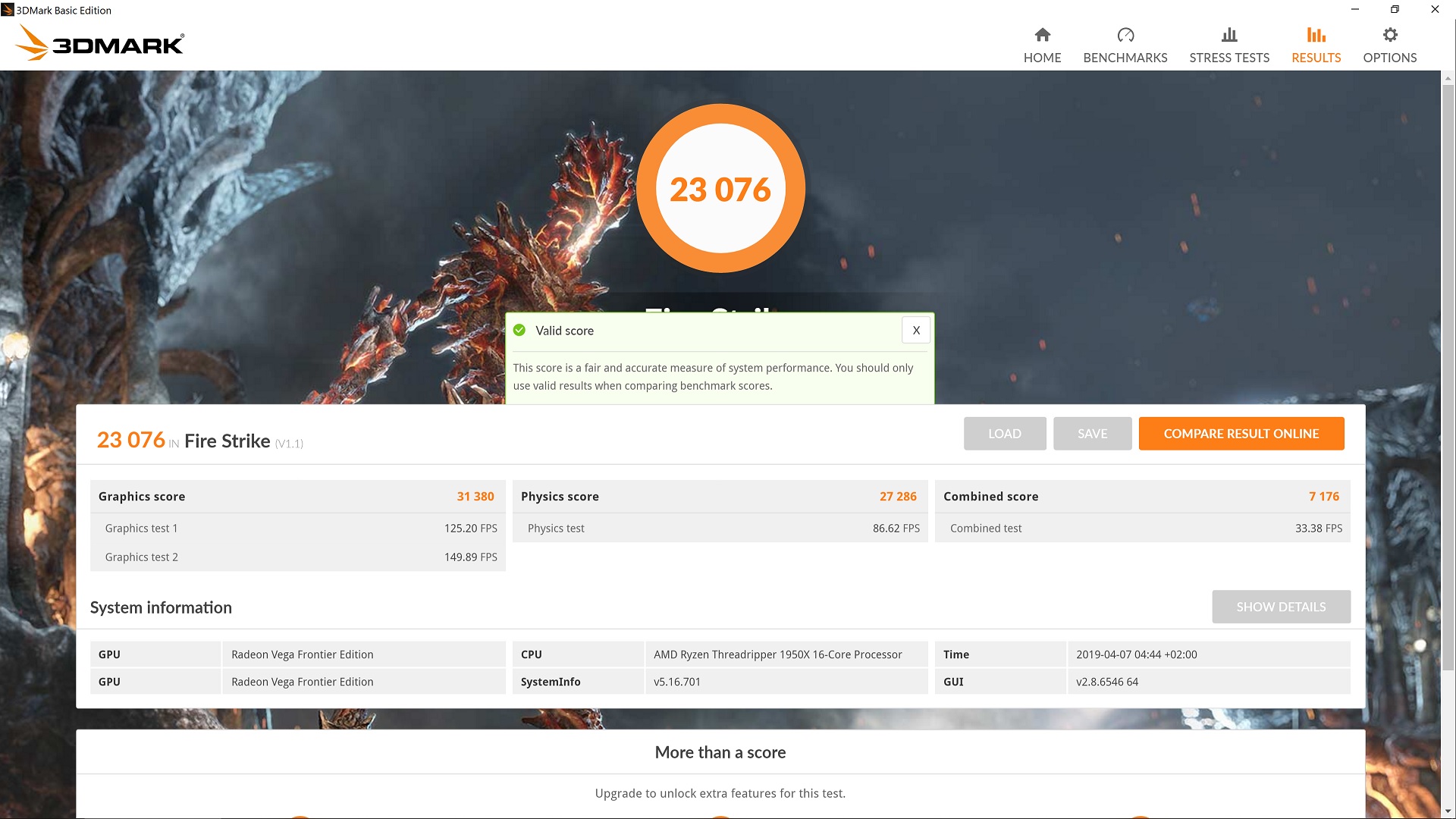Click the green valid score checkmark

tap(519, 330)
